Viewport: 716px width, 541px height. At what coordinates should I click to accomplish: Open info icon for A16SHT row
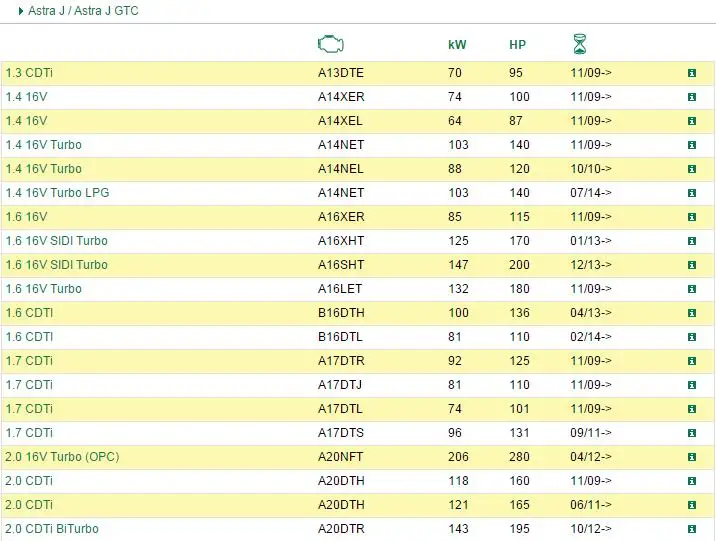(x=692, y=265)
